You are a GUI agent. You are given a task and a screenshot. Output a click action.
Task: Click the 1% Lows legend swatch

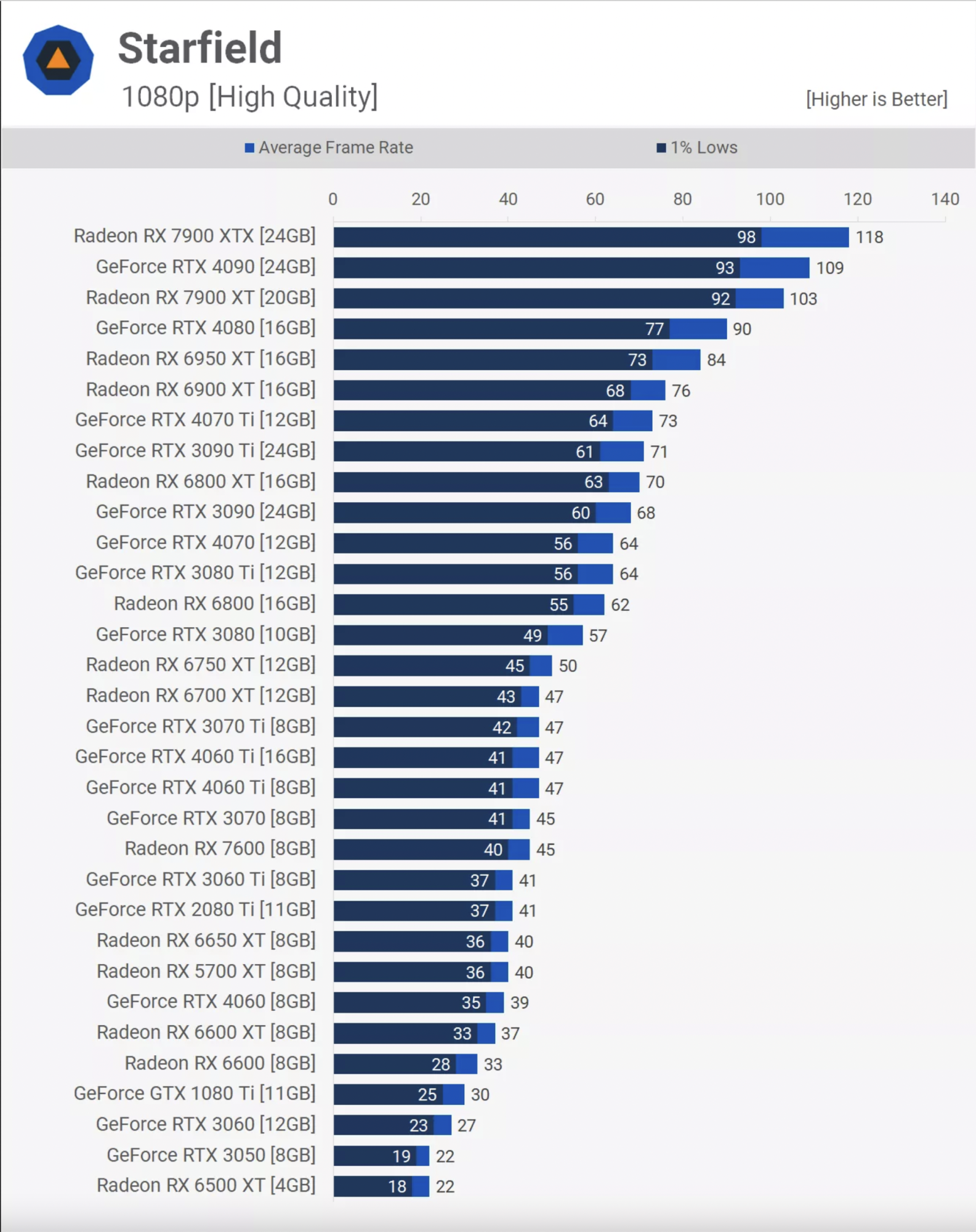pyautogui.click(x=661, y=148)
